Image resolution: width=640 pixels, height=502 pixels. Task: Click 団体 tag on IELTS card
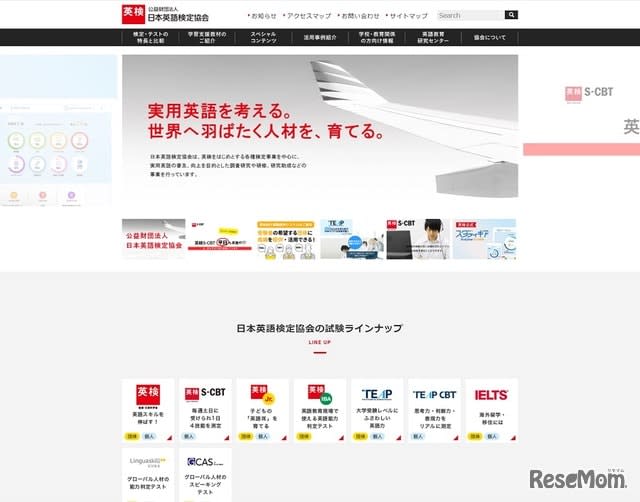[x=476, y=436]
